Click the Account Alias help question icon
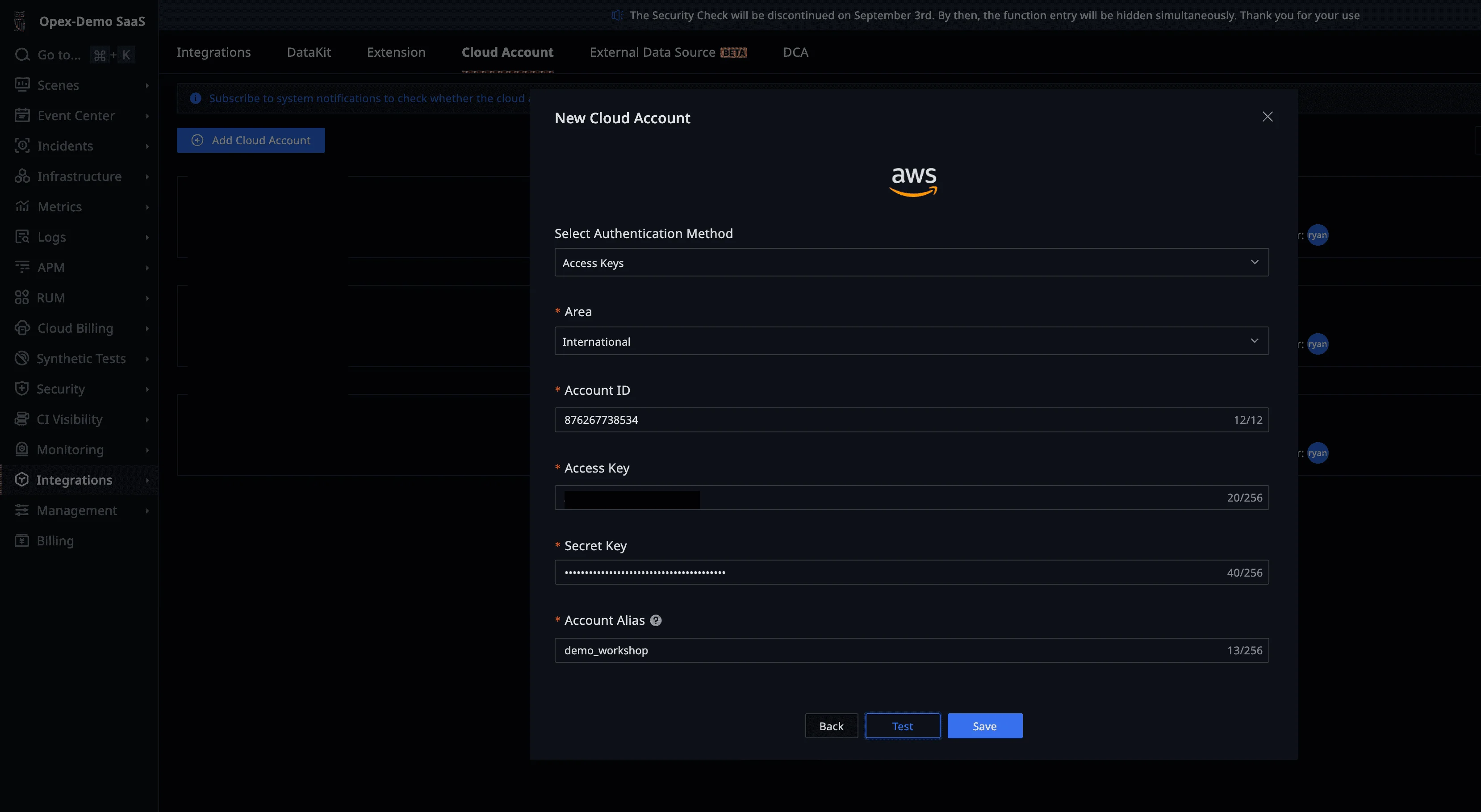This screenshot has width=1481, height=812. (x=655, y=620)
